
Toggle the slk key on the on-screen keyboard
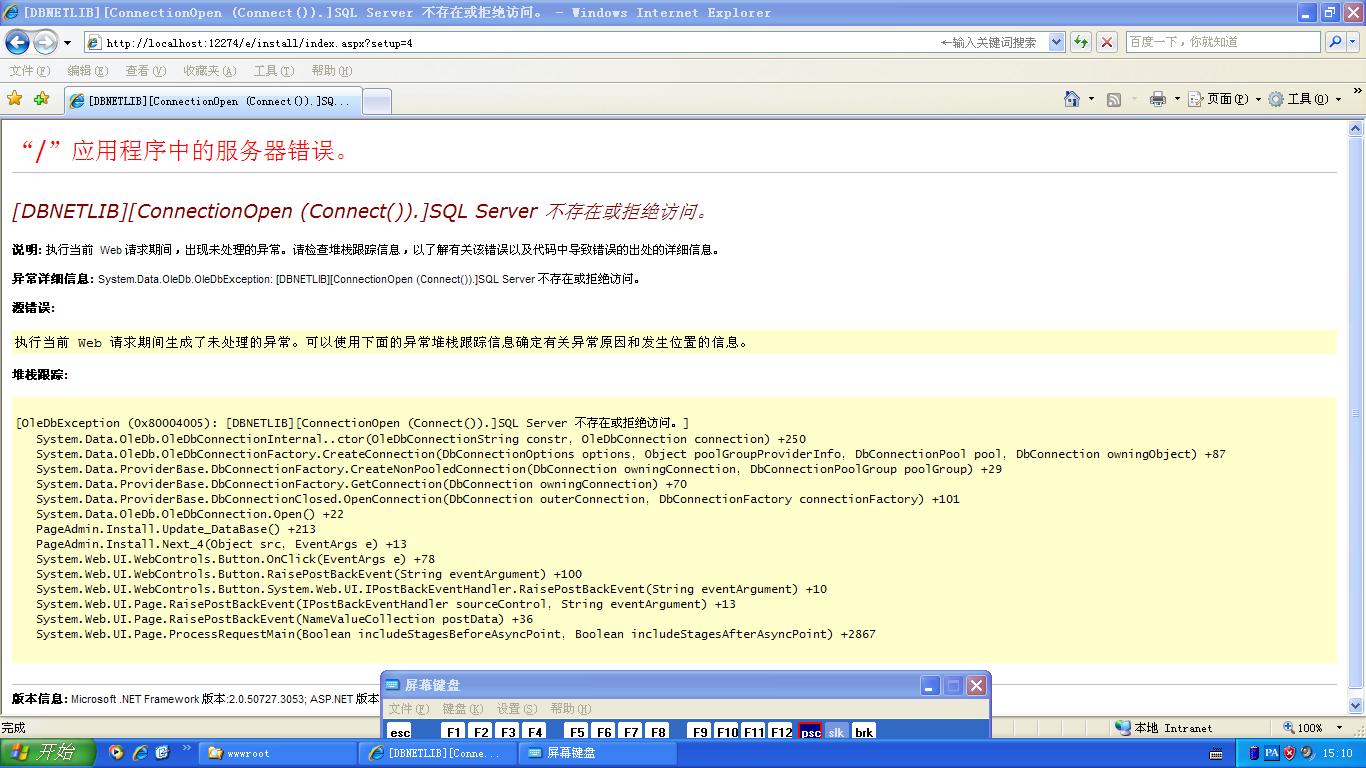pyautogui.click(x=836, y=732)
